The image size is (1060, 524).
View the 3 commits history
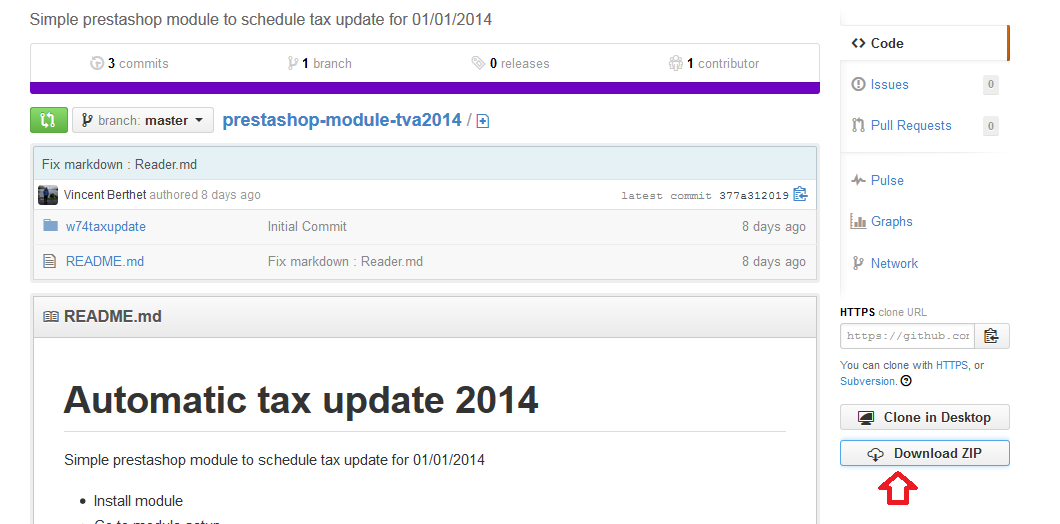click(x=129, y=64)
